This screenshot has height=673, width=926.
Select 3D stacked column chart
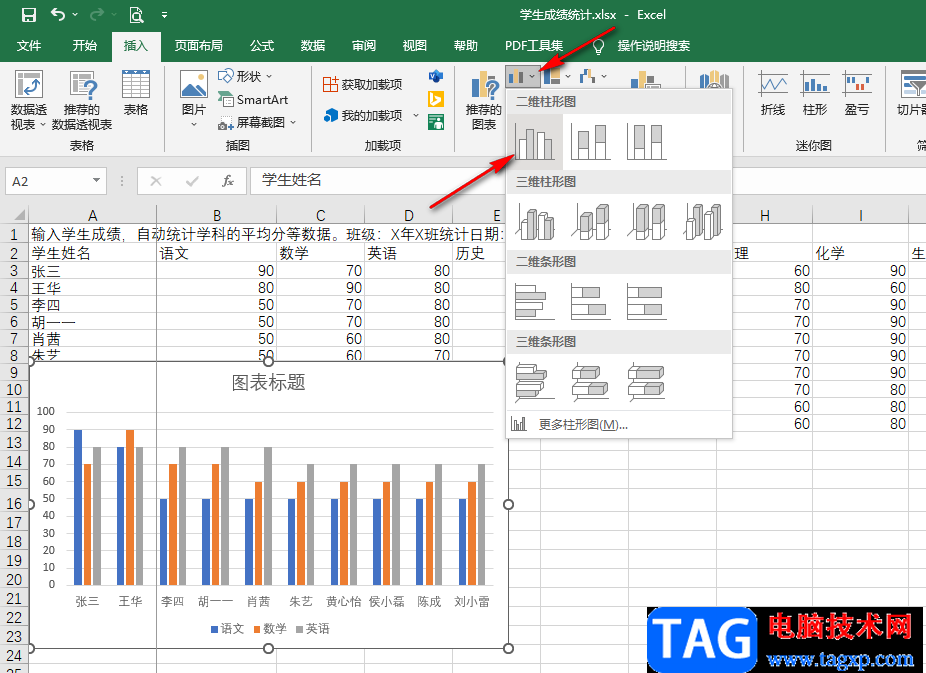click(x=591, y=221)
